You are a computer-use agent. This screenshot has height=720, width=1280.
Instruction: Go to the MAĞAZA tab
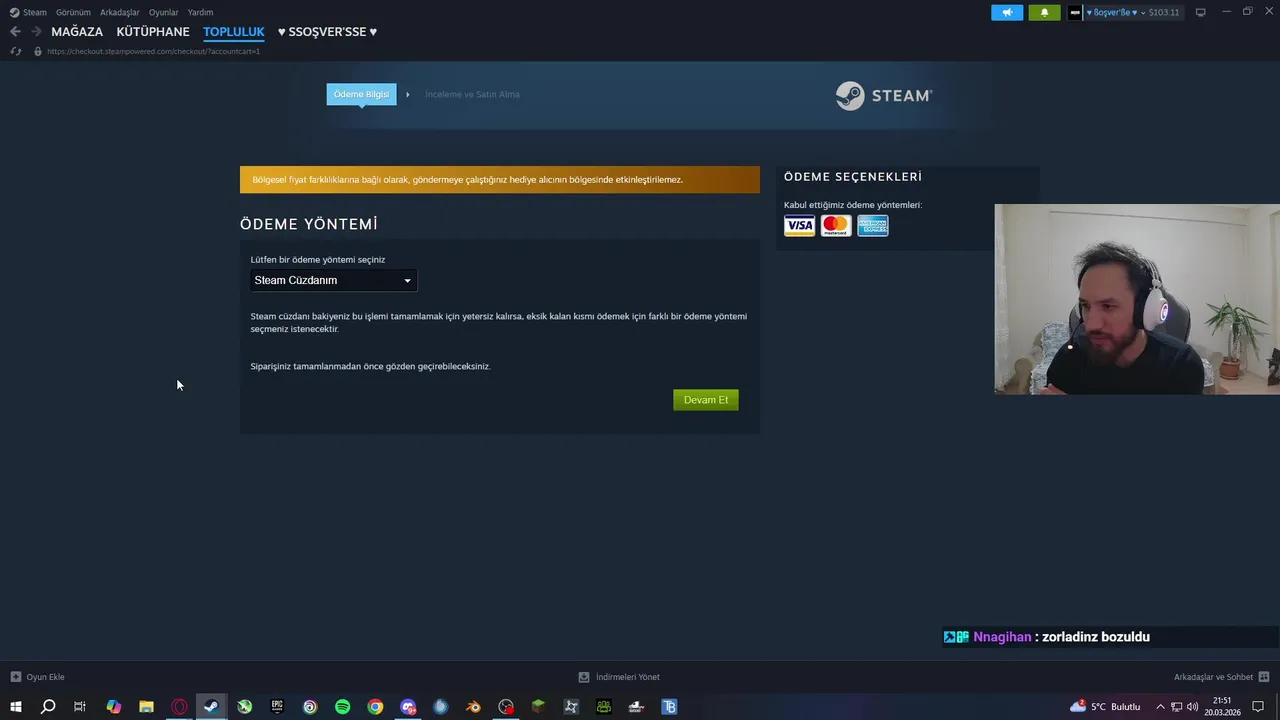pos(77,32)
